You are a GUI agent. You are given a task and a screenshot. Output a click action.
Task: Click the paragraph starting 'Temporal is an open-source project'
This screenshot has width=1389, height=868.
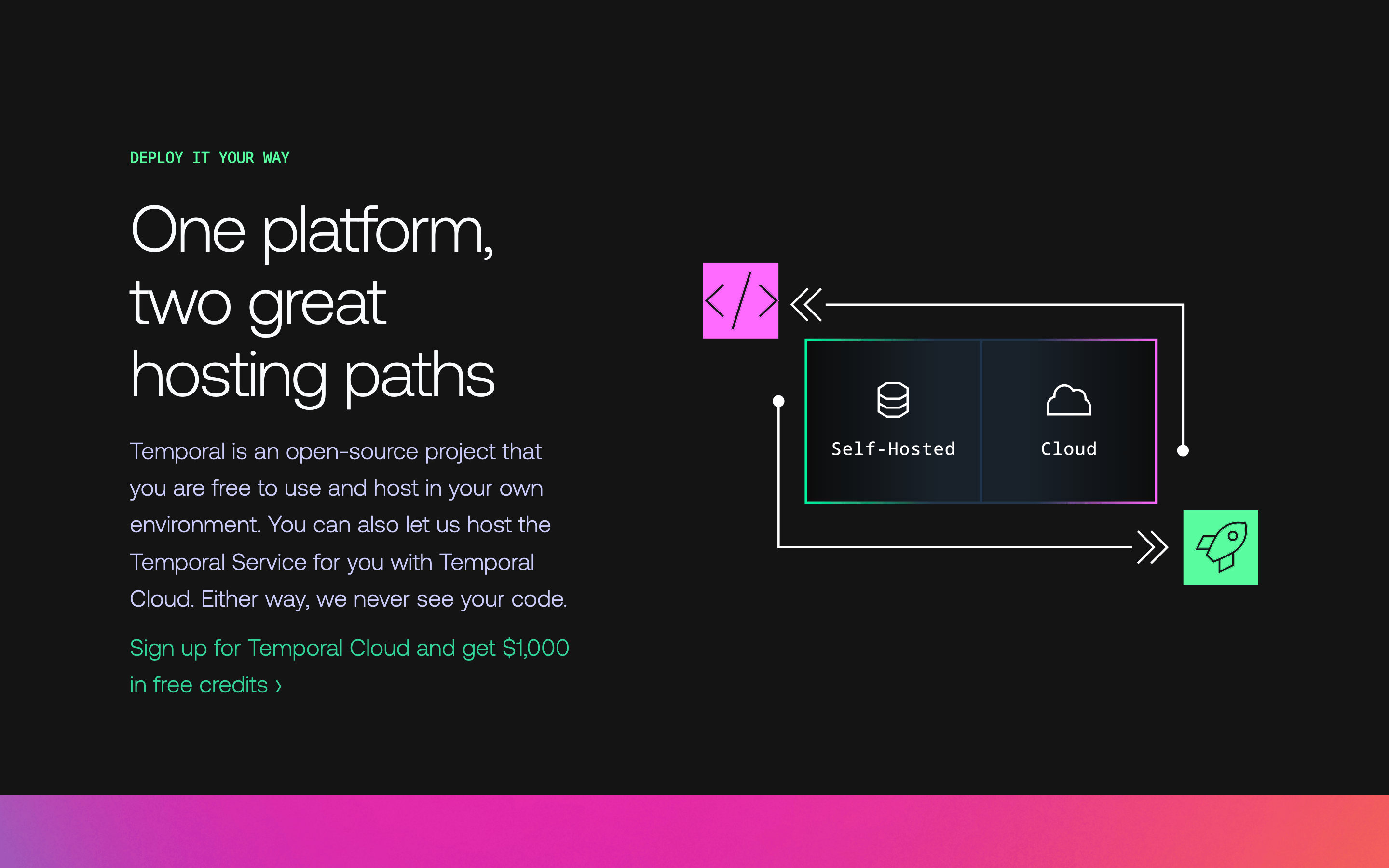point(348,525)
